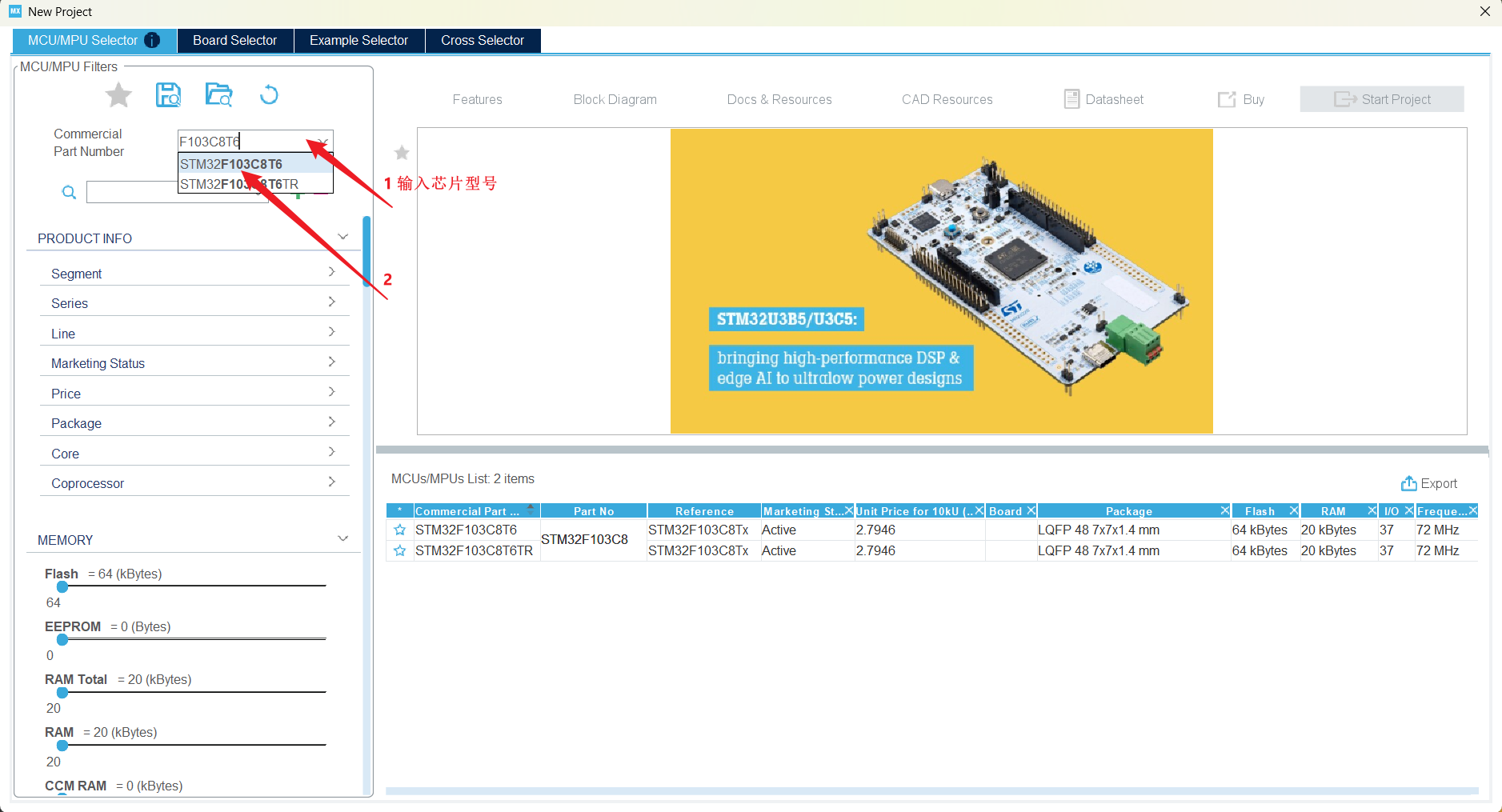Click the filter panel vertical scrollbar

[366, 252]
